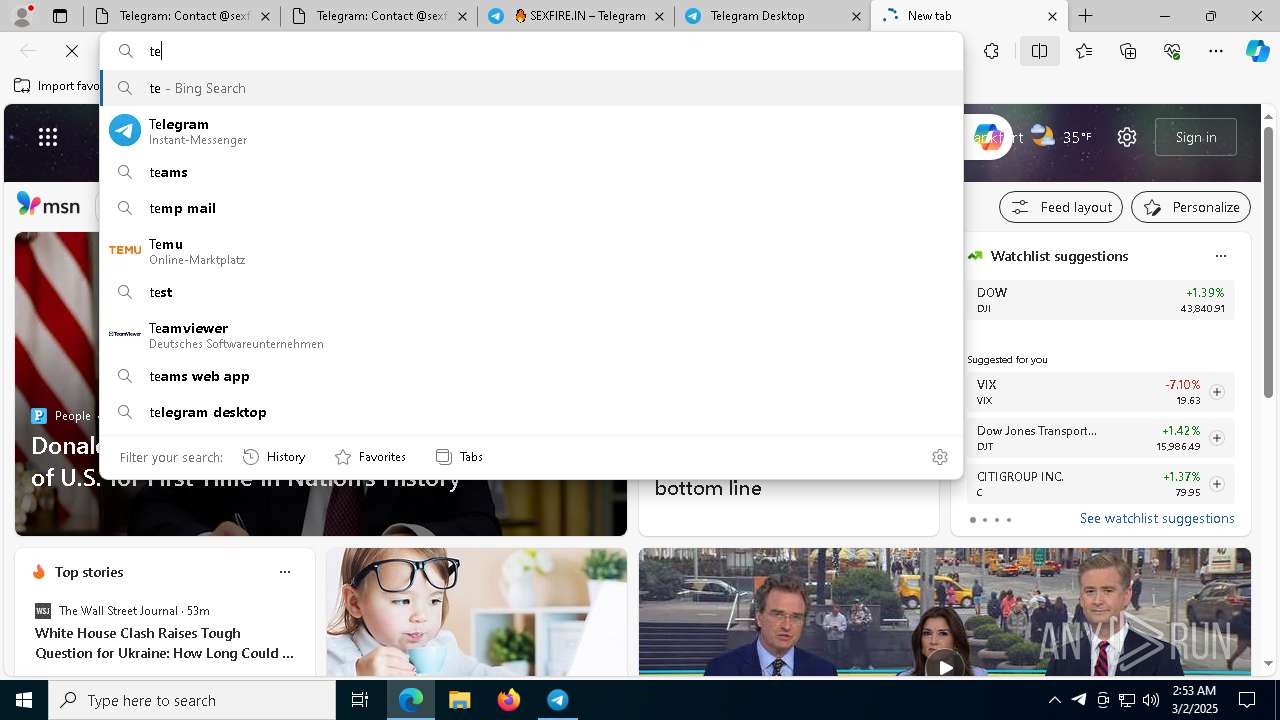Screen dimensions: 1280x720
Task: Open a new browser tab
Action: (x=1085, y=16)
